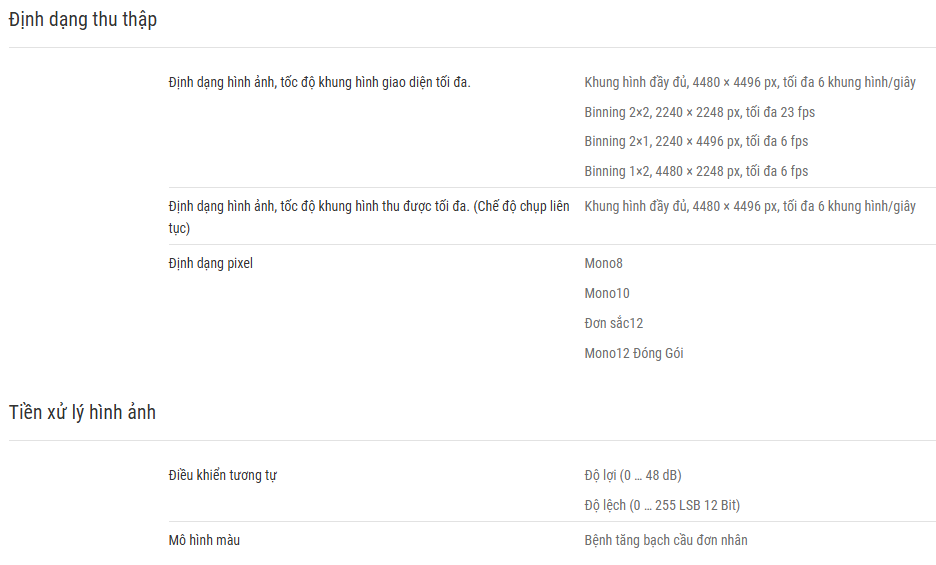The image size is (936, 565).
Task: Click the 'Đơn sắc12' pixel format value
Action: 614,323
